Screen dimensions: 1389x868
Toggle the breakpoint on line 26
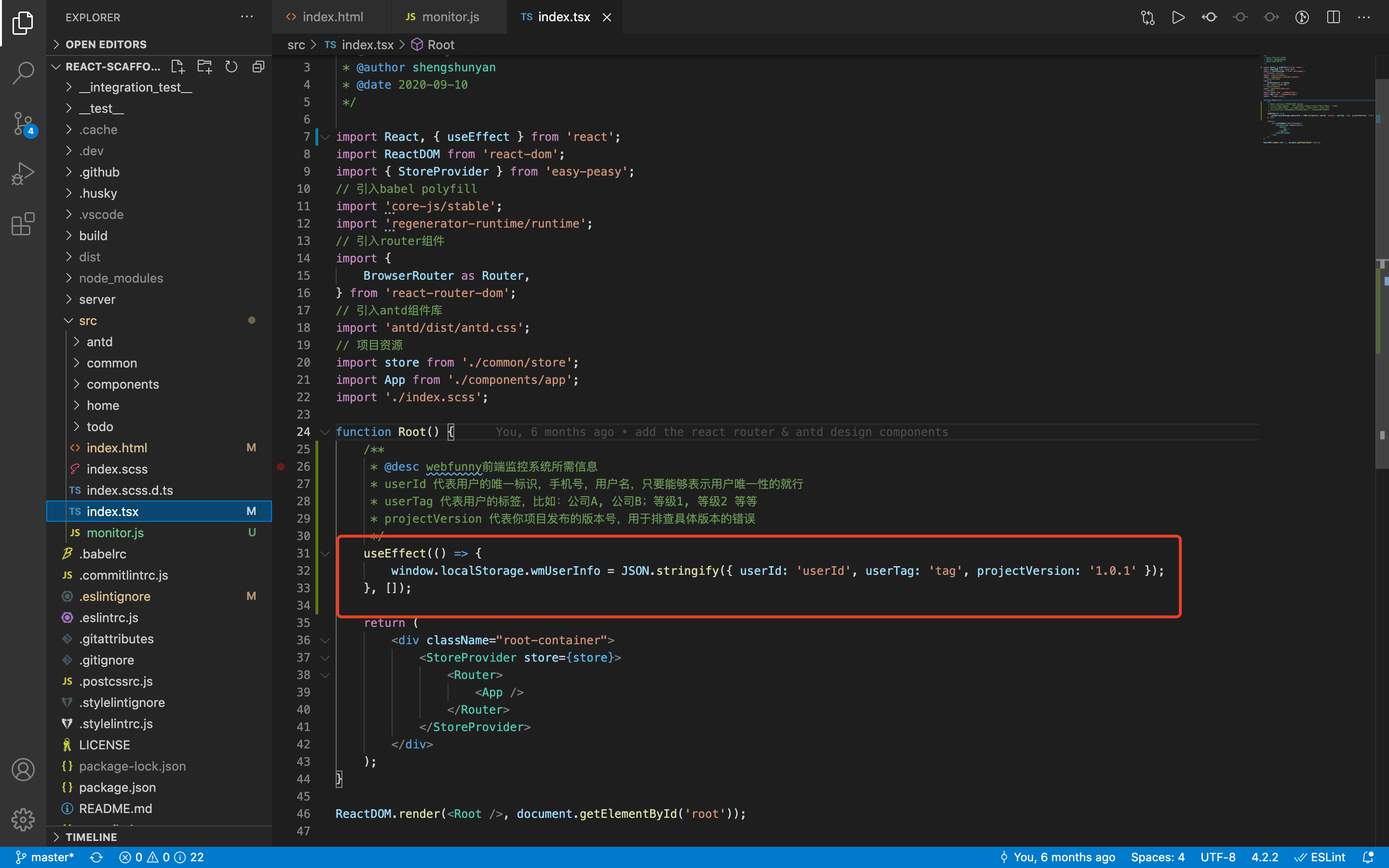(x=281, y=467)
